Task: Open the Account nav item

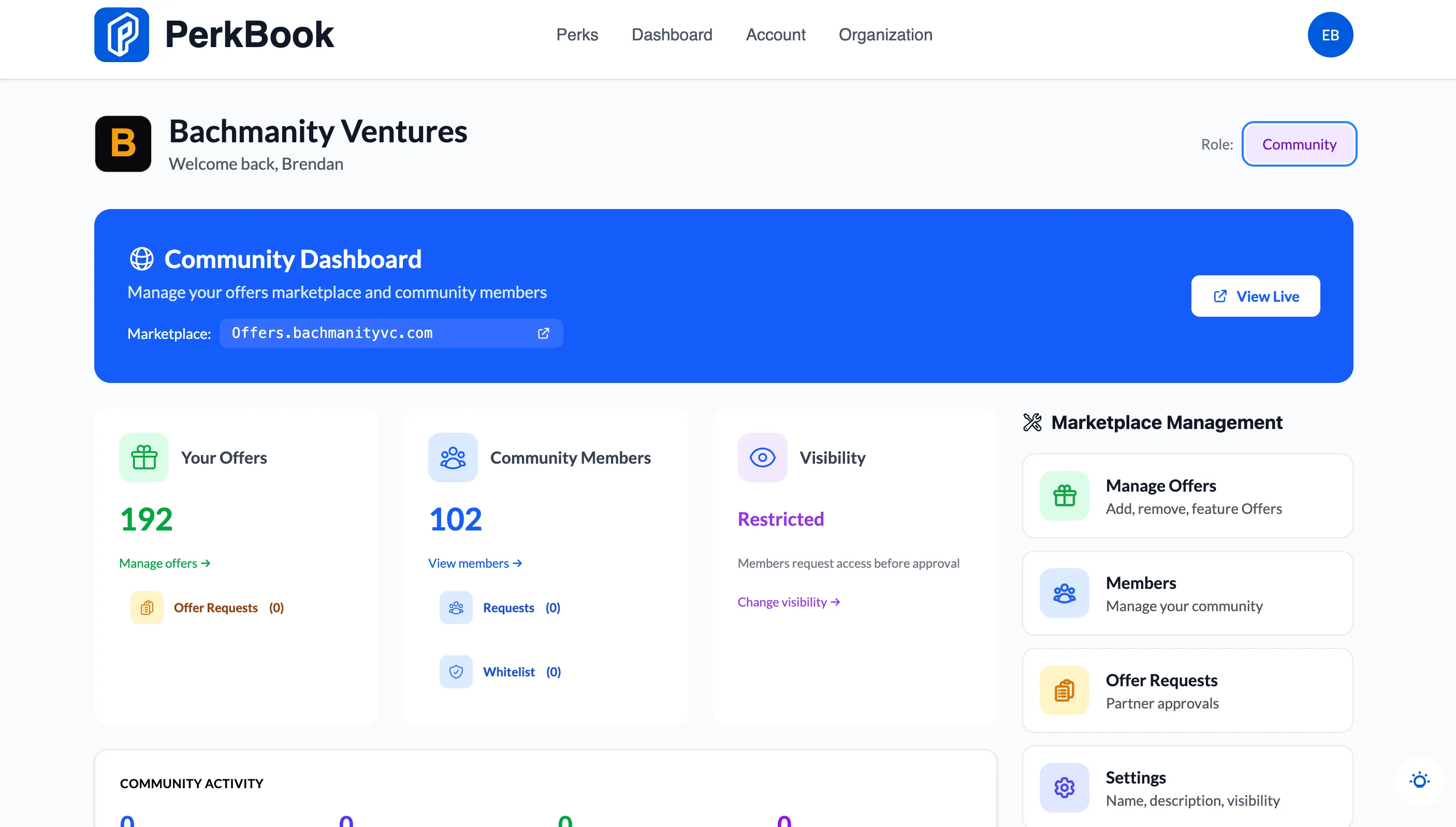Action: click(x=776, y=35)
